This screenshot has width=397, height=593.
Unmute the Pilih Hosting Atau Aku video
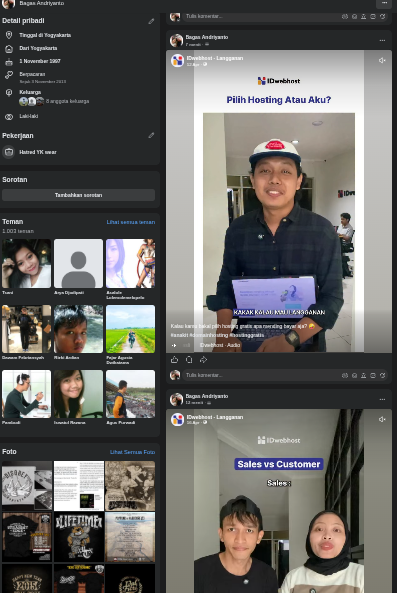(382, 61)
